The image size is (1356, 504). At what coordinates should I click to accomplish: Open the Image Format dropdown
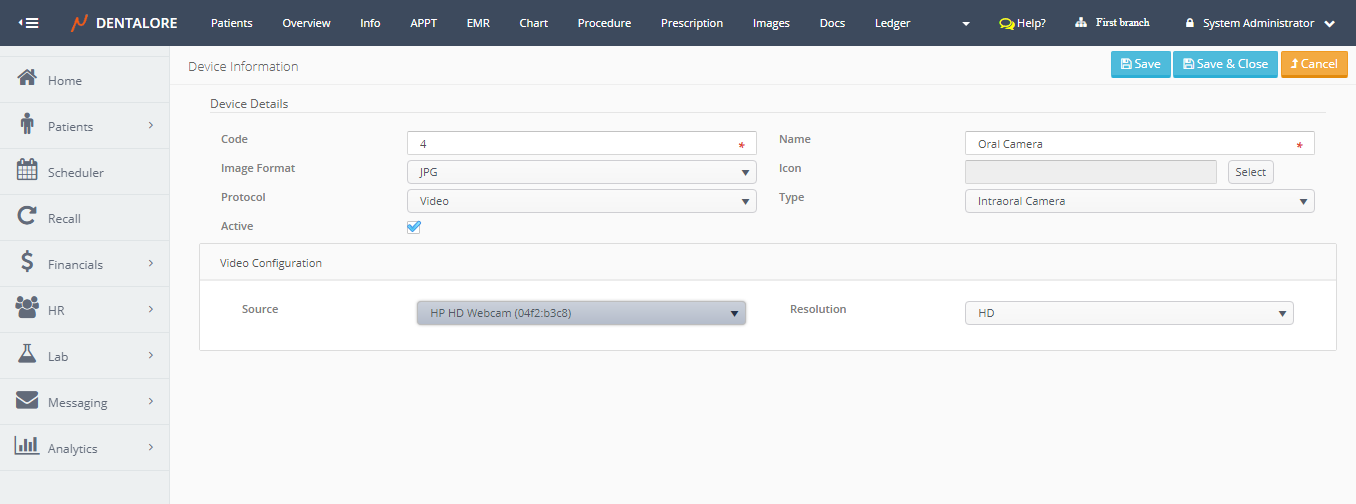[581, 172]
